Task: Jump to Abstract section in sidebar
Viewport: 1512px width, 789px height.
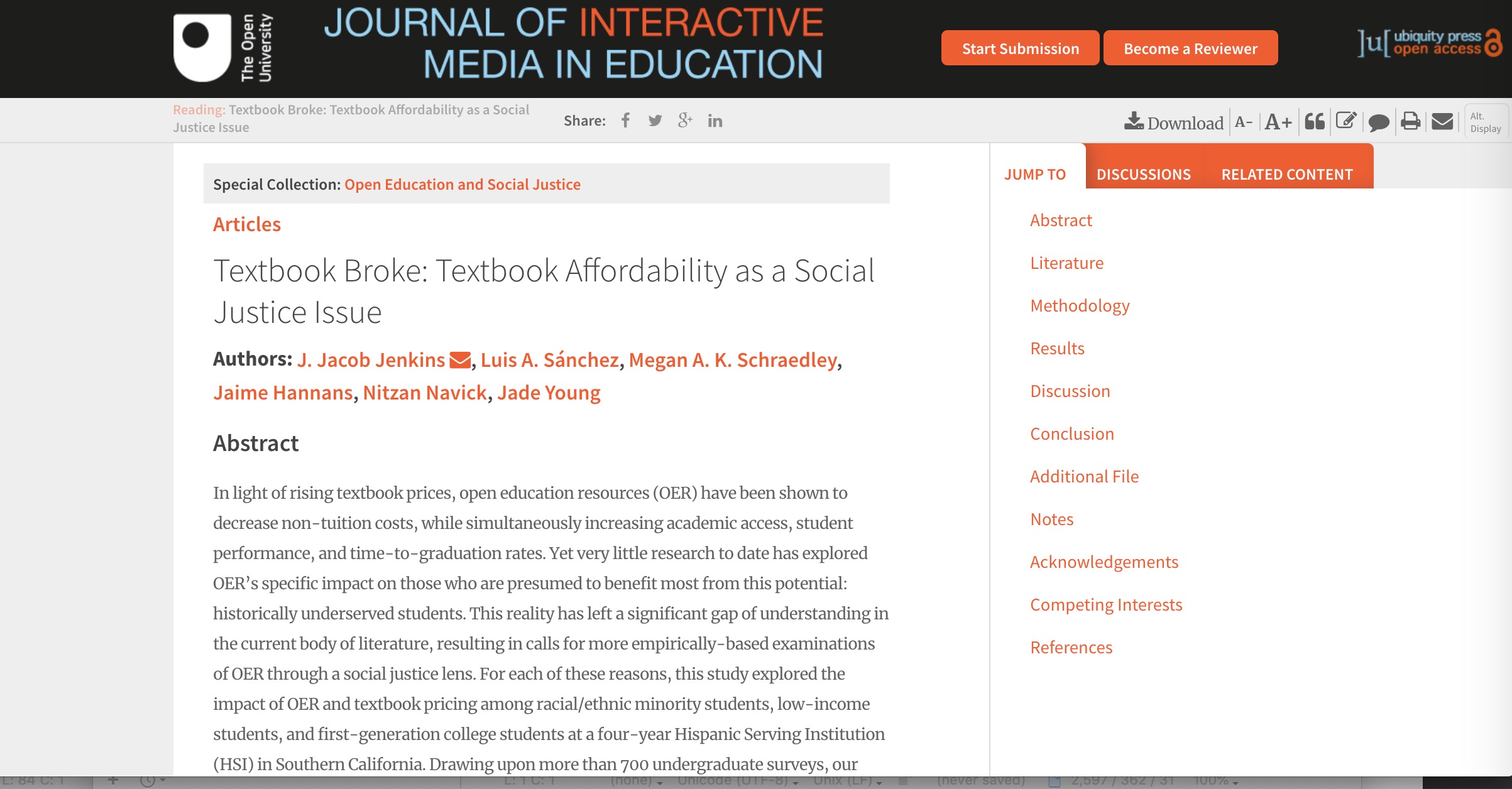Action: point(1061,220)
